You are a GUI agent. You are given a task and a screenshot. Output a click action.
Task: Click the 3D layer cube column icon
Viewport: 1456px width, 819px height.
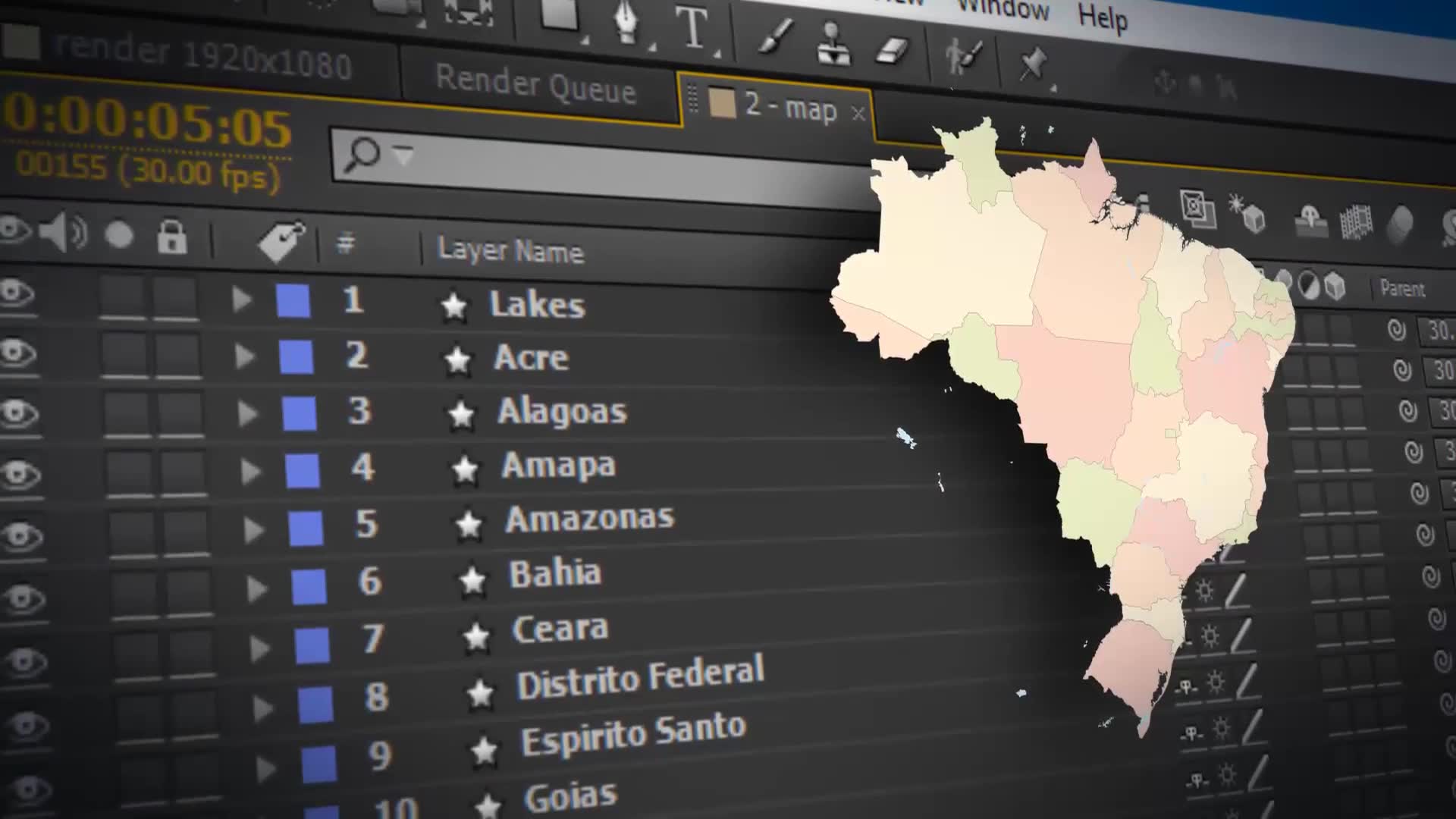coord(1335,287)
